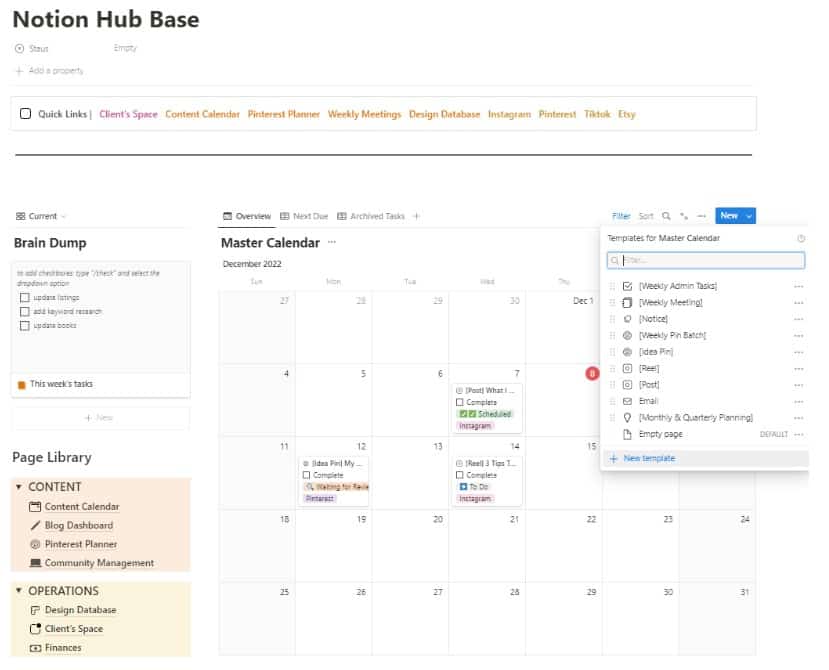Viewport: 829px width, 670px height.
Task: Click the Blog Dashboard pencil icon
Action: pos(35,525)
